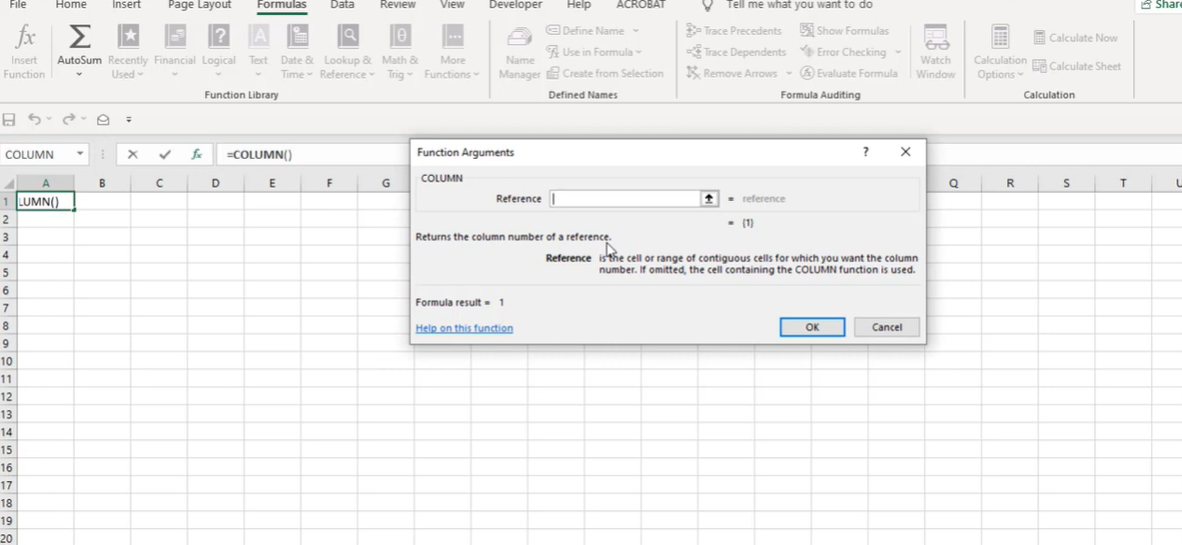Click the Tell me what you want search box

[x=799, y=5]
